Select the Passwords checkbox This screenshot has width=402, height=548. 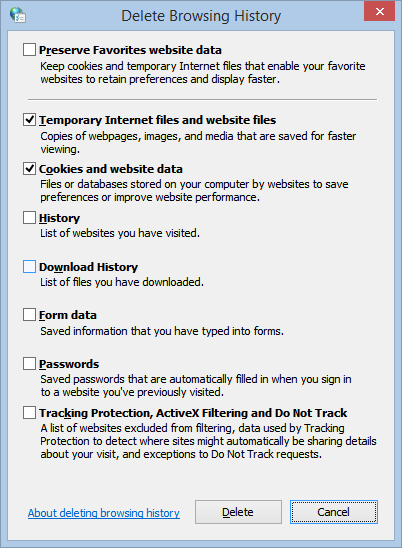(x=29, y=363)
